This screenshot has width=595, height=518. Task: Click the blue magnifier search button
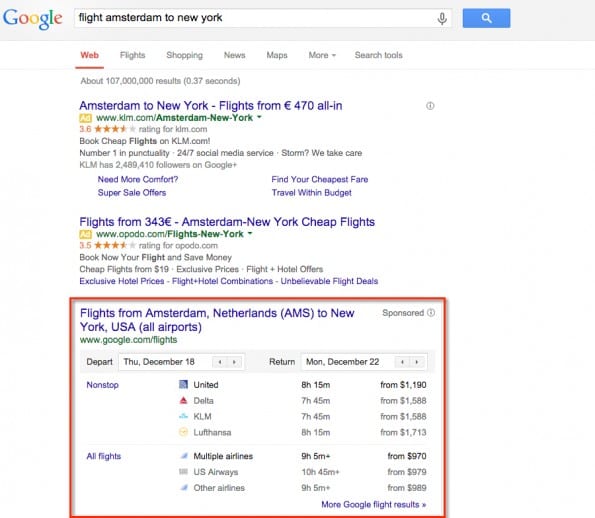click(x=486, y=18)
